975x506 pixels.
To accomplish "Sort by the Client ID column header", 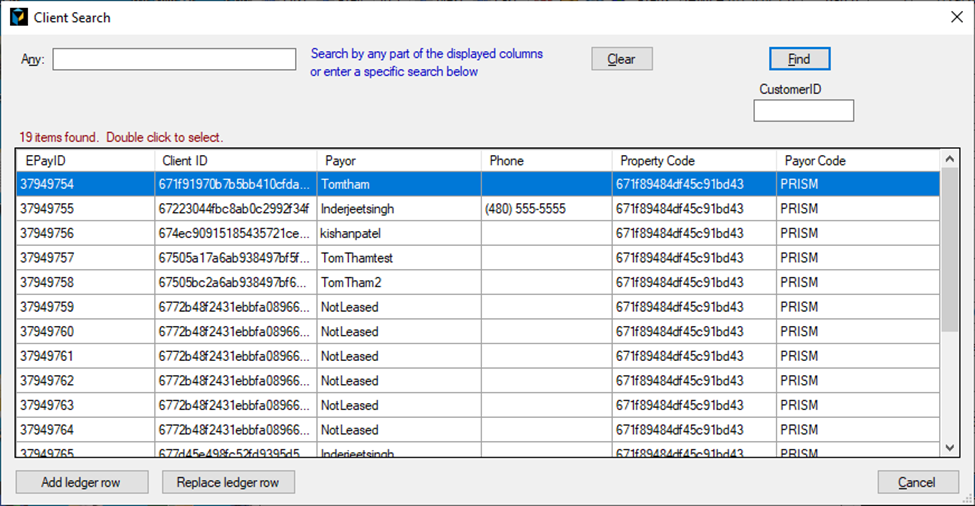I will [x=234, y=160].
